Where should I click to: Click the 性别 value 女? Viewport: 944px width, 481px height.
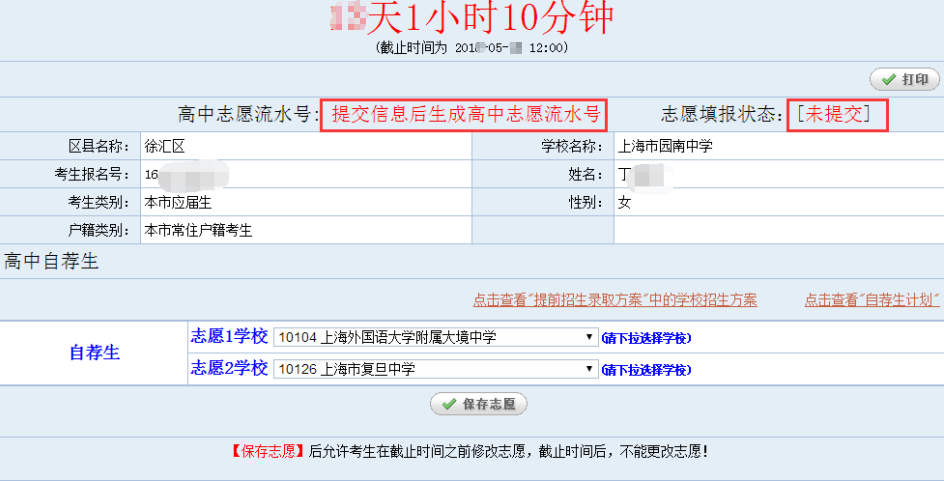[x=625, y=202]
